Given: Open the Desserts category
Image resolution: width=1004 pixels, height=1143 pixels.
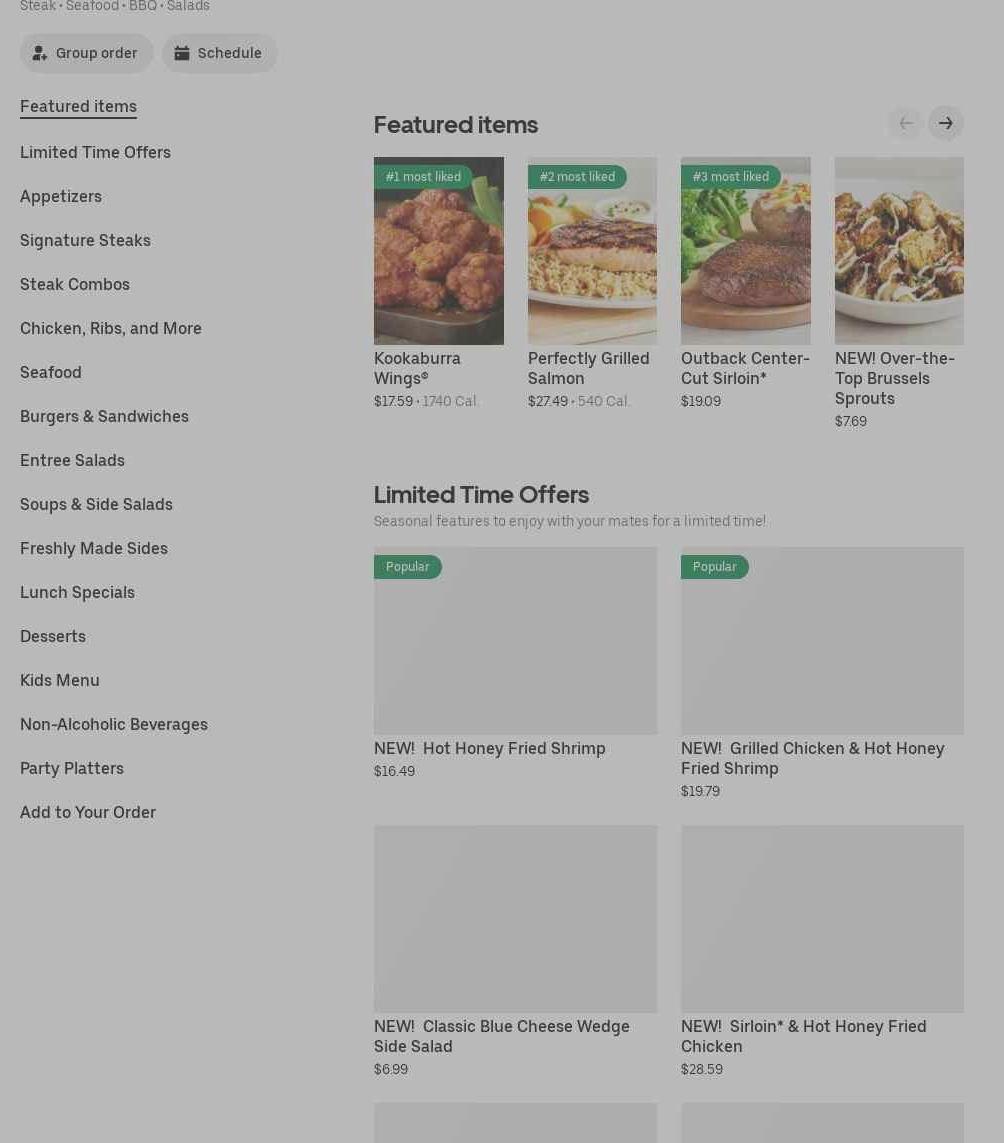Looking at the screenshot, I should [53, 636].
